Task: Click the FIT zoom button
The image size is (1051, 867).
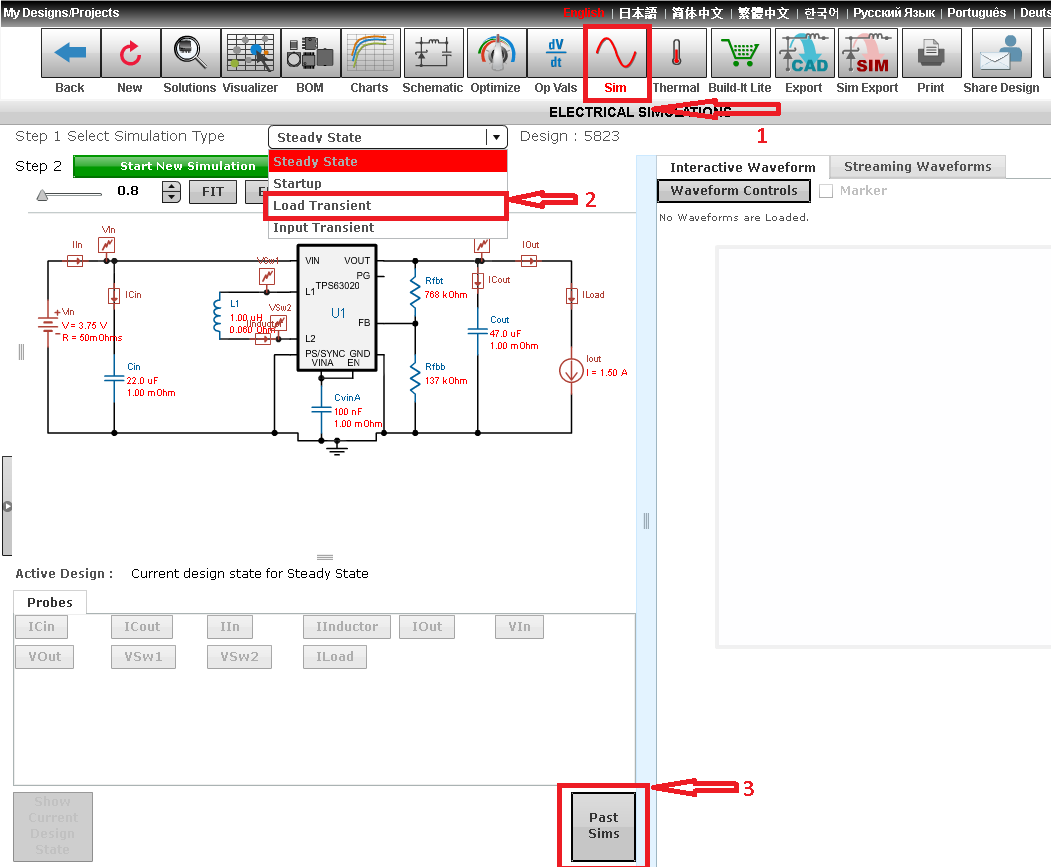Action: coord(213,192)
